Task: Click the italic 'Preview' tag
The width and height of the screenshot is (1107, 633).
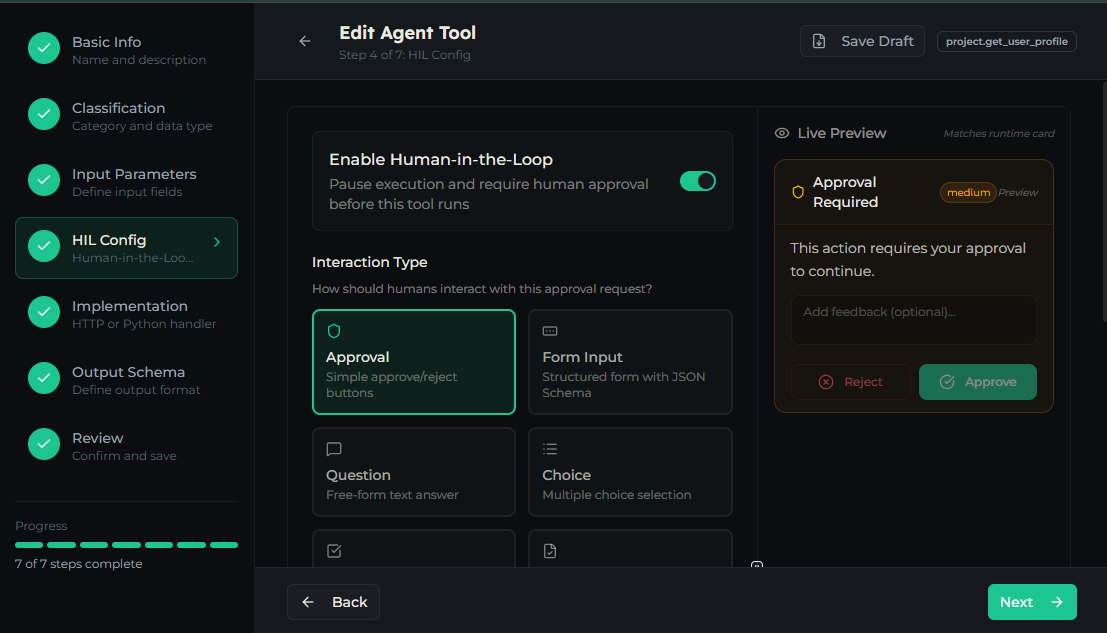Action: pos(1017,193)
